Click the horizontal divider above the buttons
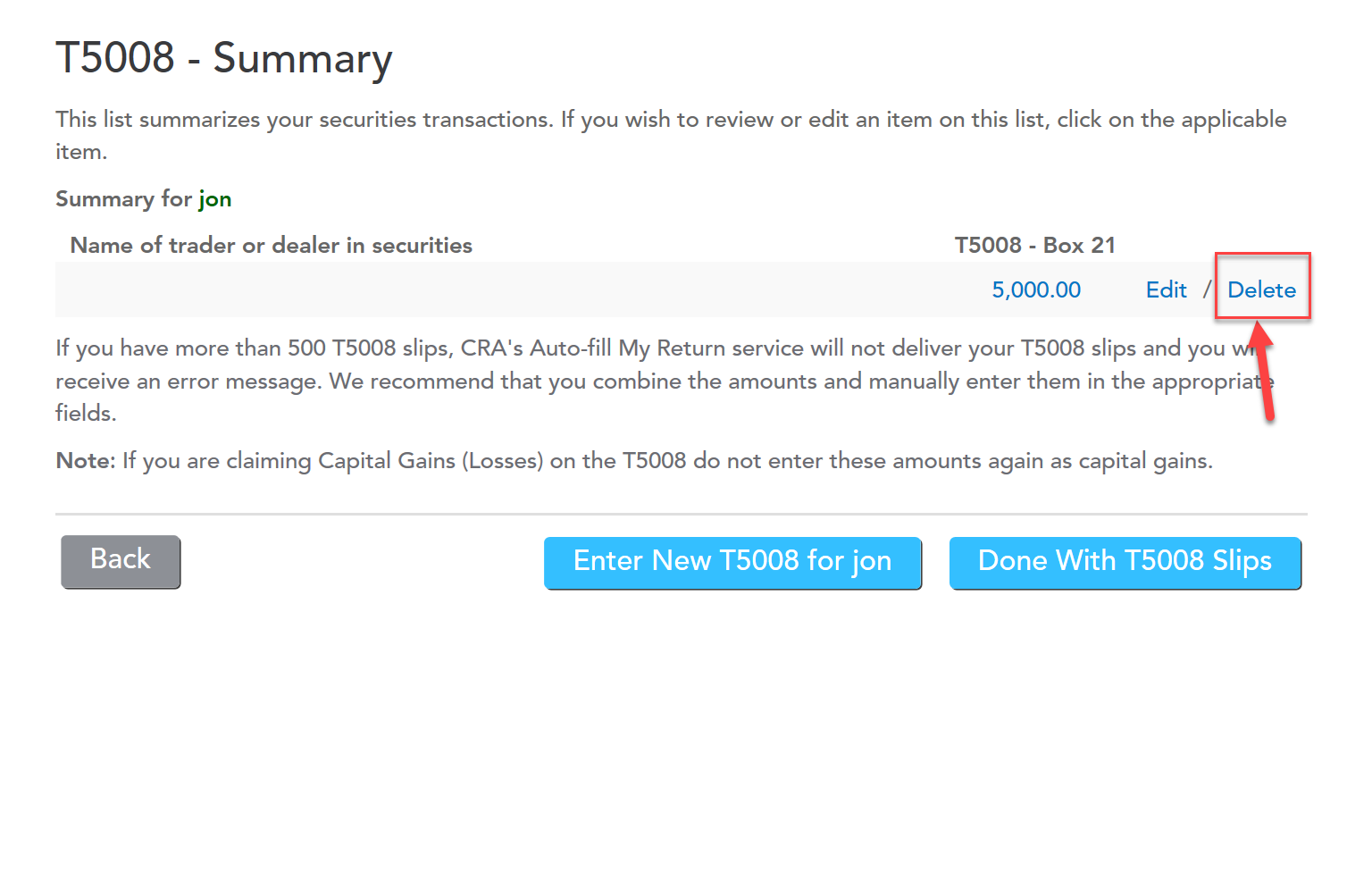The image size is (1372, 872). [681, 514]
